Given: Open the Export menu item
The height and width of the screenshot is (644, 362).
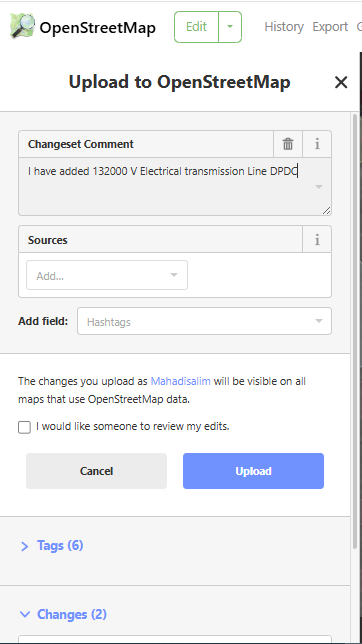Looking at the screenshot, I should tap(330, 27).
